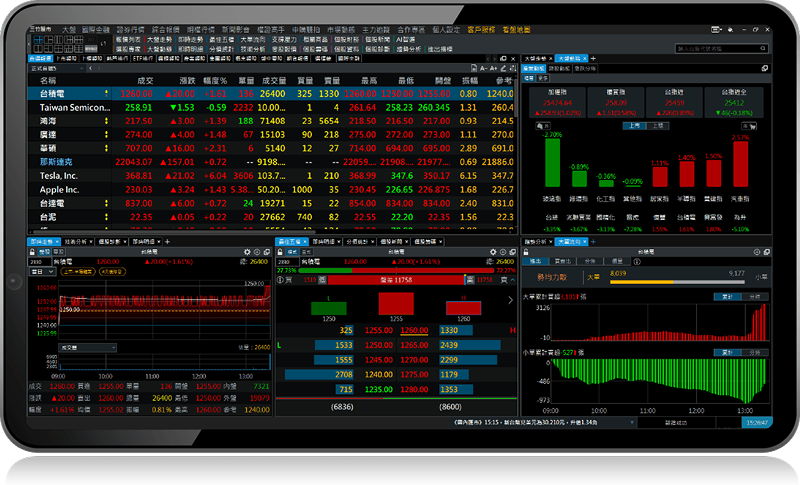Toggle lock icon in best-five-quotes panel
This screenshot has height=485, width=800.
click(280, 252)
